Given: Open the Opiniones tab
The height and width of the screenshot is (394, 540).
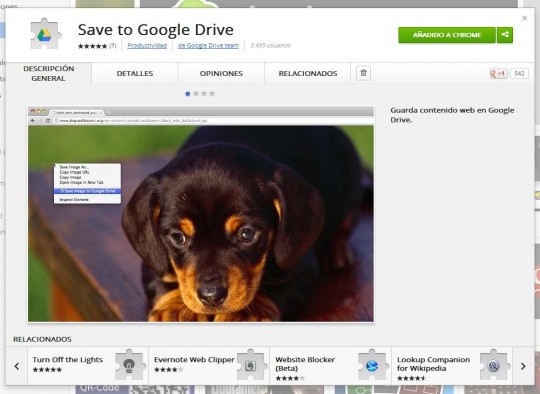Looking at the screenshot, I should (x=221, y=73).
